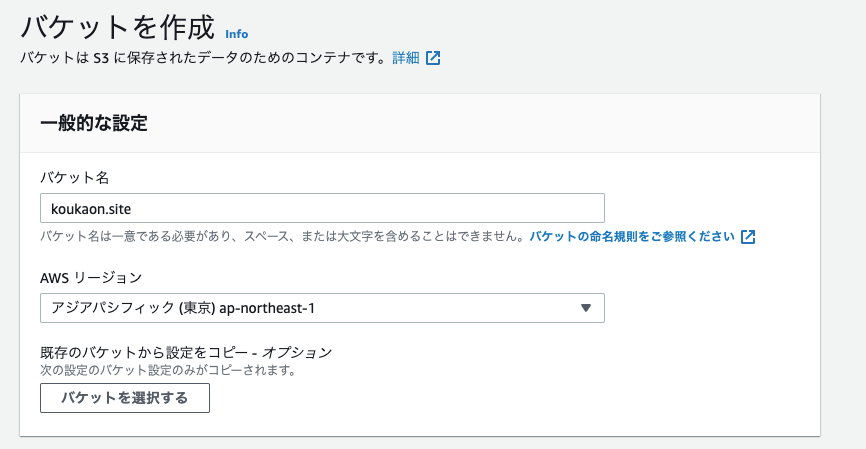Click the 一般的な設定 section header
Image resolution: width=866 pixels, height=449 pixels.
coord(94,123)
